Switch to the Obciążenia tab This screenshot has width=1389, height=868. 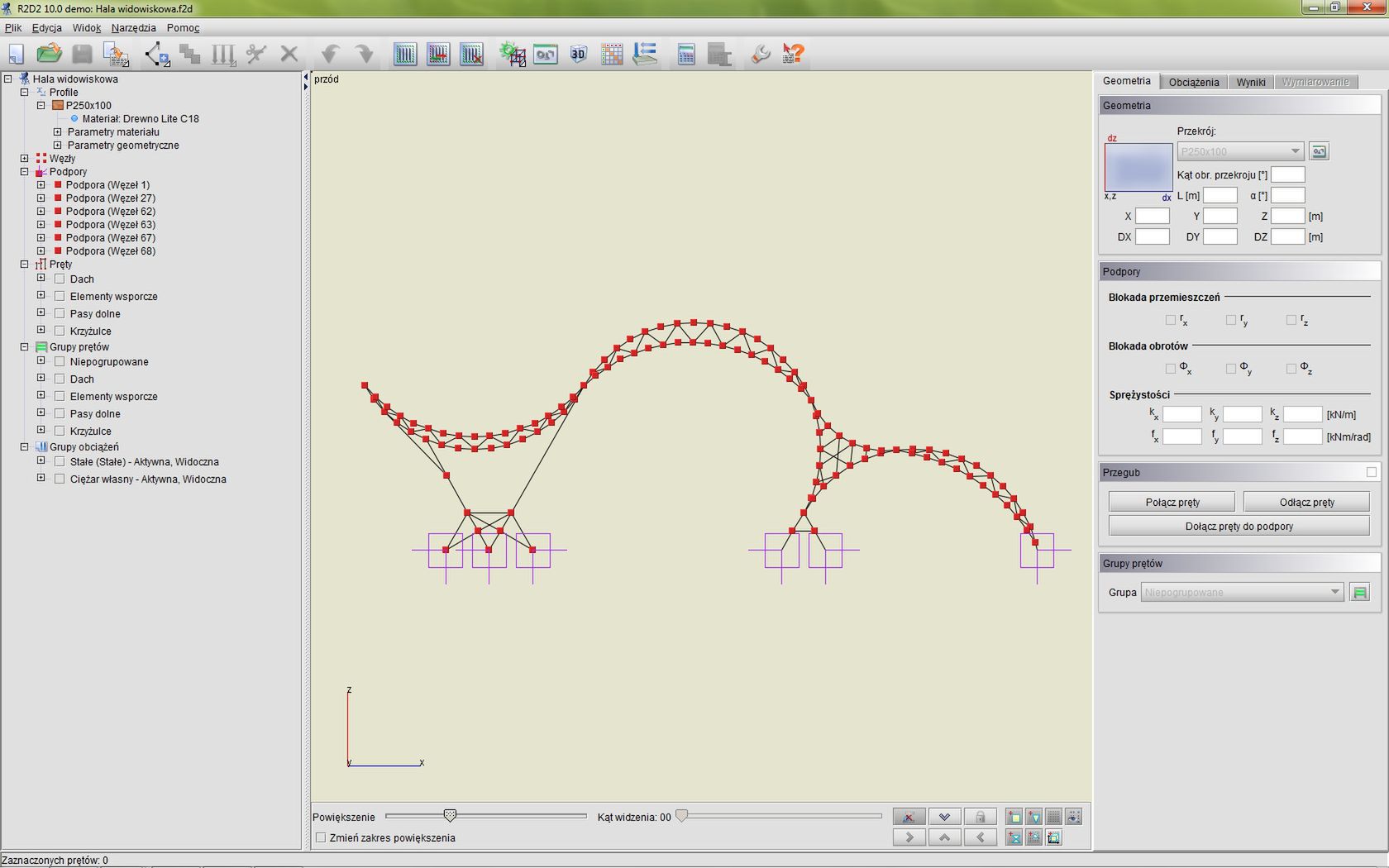1193,82
